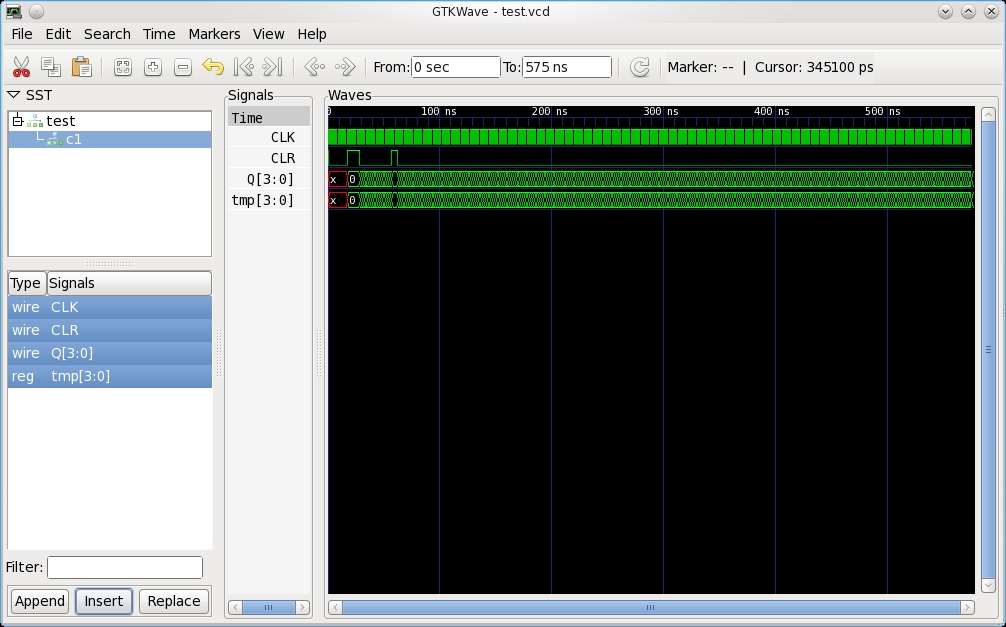Click waves vertical scrollbar down arrow
The width and height of the screenshot is (1006, 627).
[988, 585]
